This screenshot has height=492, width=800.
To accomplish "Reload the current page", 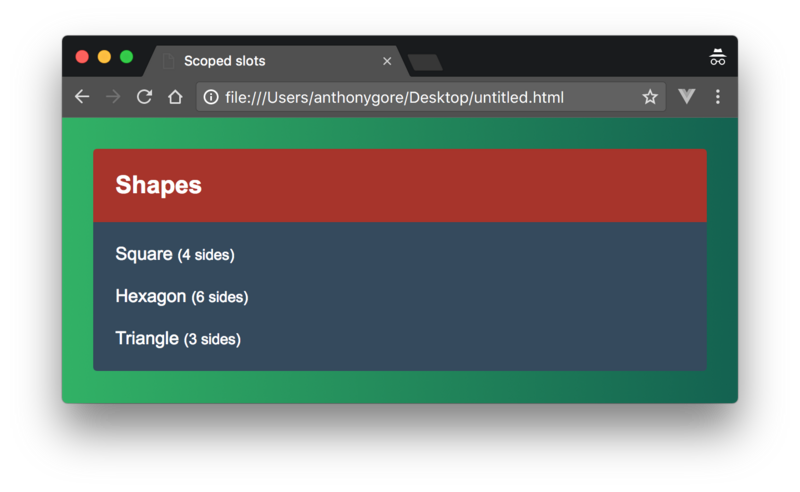I will point(144,97).
